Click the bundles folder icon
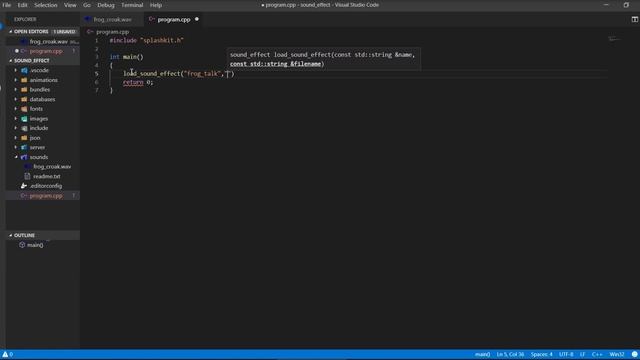The image size is (640, 360). (24, 89)
